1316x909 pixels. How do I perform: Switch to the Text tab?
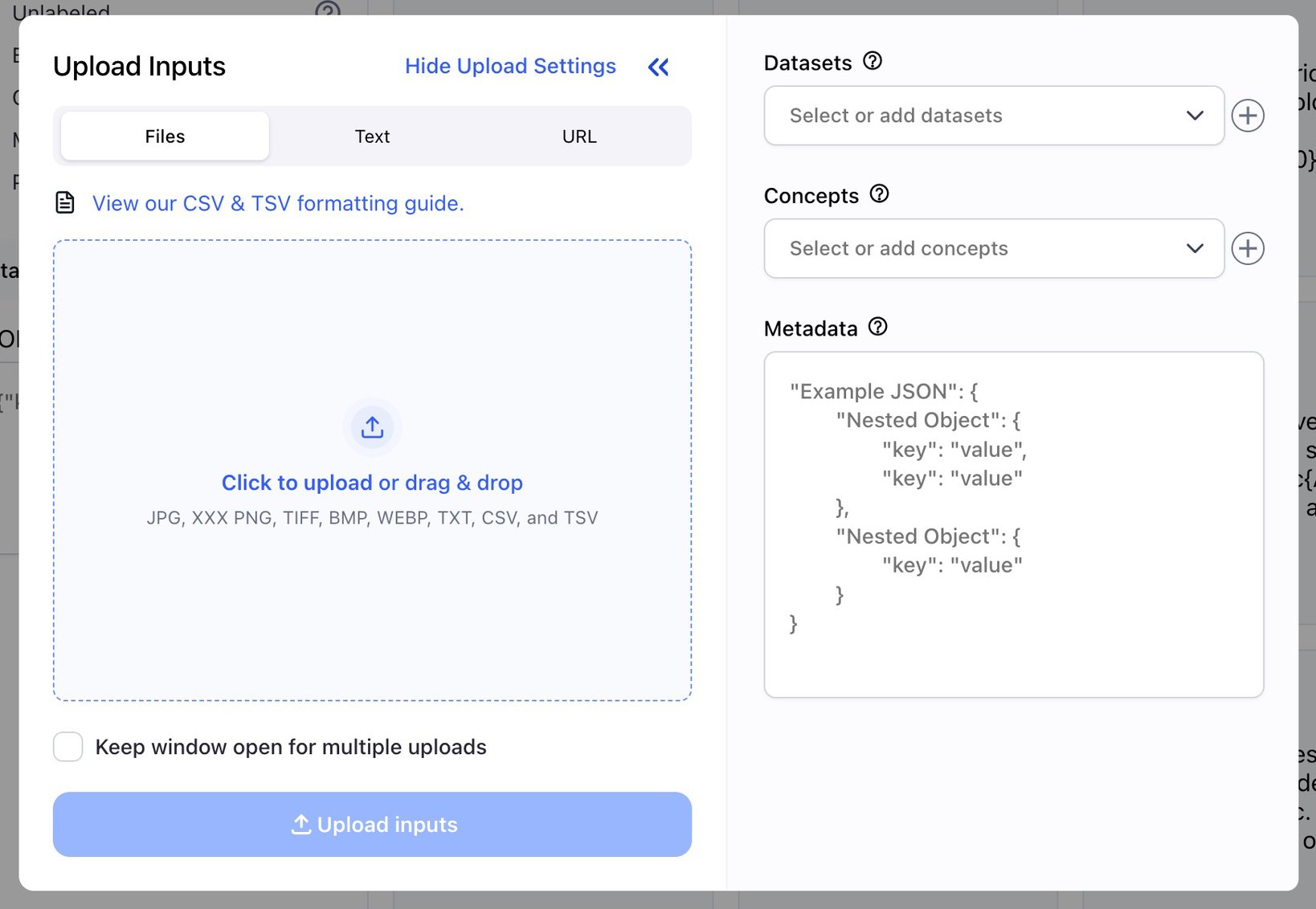[x=372, y=137]
